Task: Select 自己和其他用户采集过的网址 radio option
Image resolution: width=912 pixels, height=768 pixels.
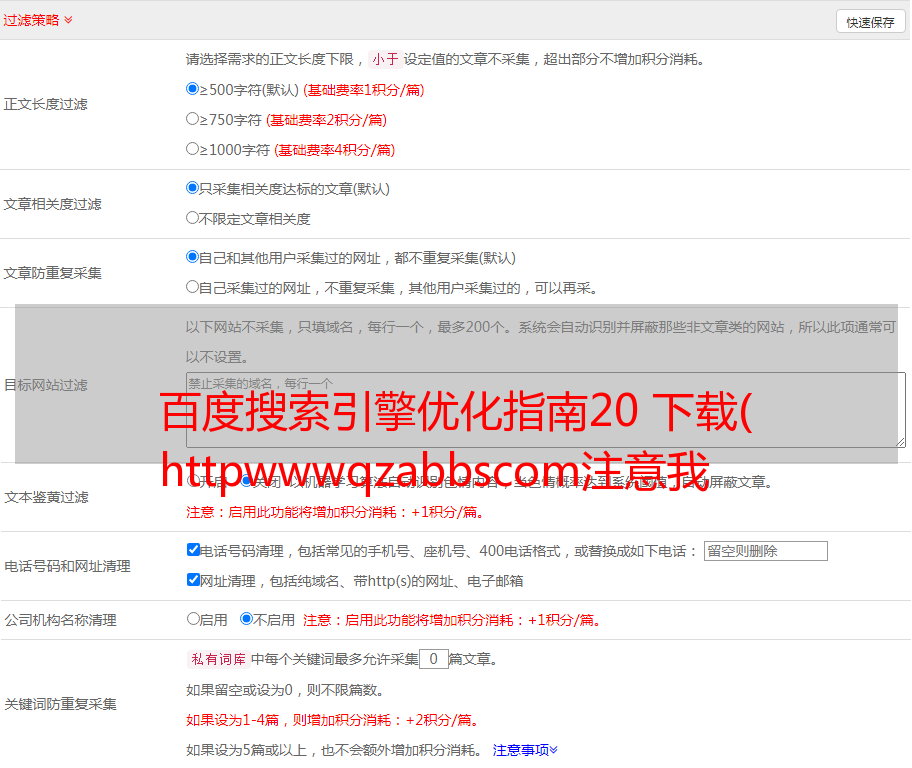Action: [193, 257]
